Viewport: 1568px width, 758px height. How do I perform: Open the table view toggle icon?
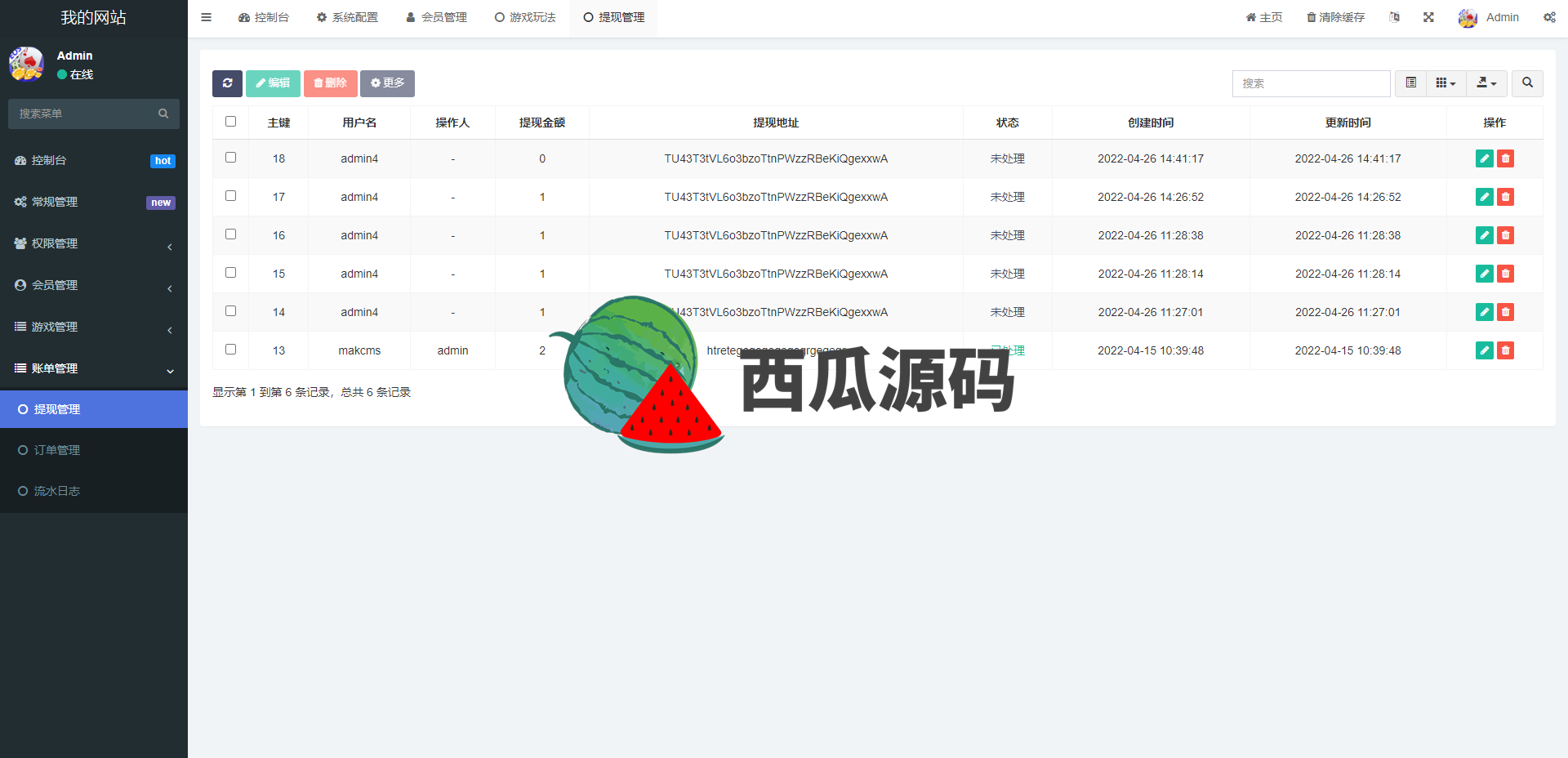coord(1410,83)
